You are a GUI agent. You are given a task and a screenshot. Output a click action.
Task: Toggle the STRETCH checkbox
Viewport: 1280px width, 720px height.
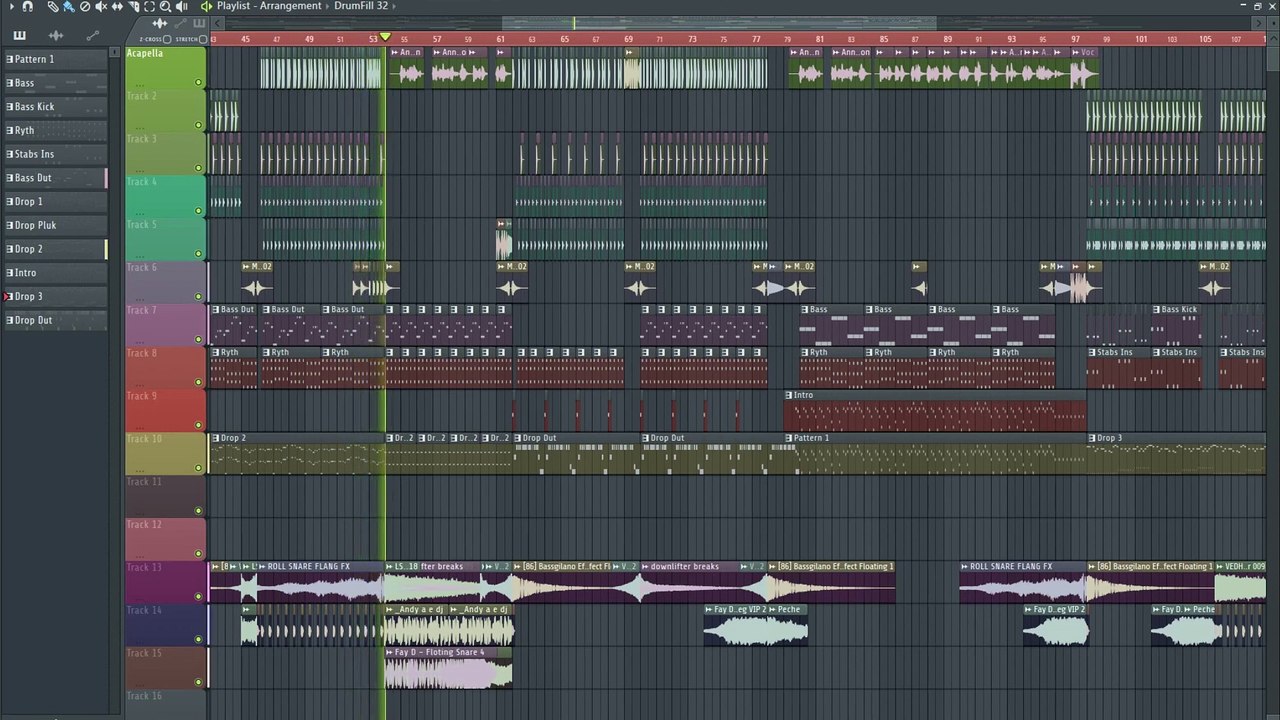pyautogui.click(x=203, y=39)
